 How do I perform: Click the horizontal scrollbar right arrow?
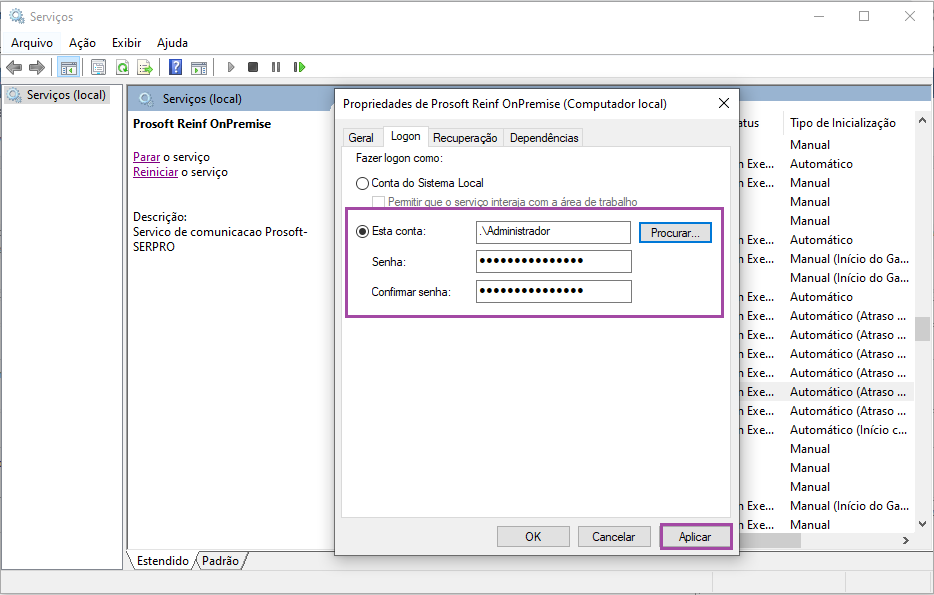[x=906, y=540]
